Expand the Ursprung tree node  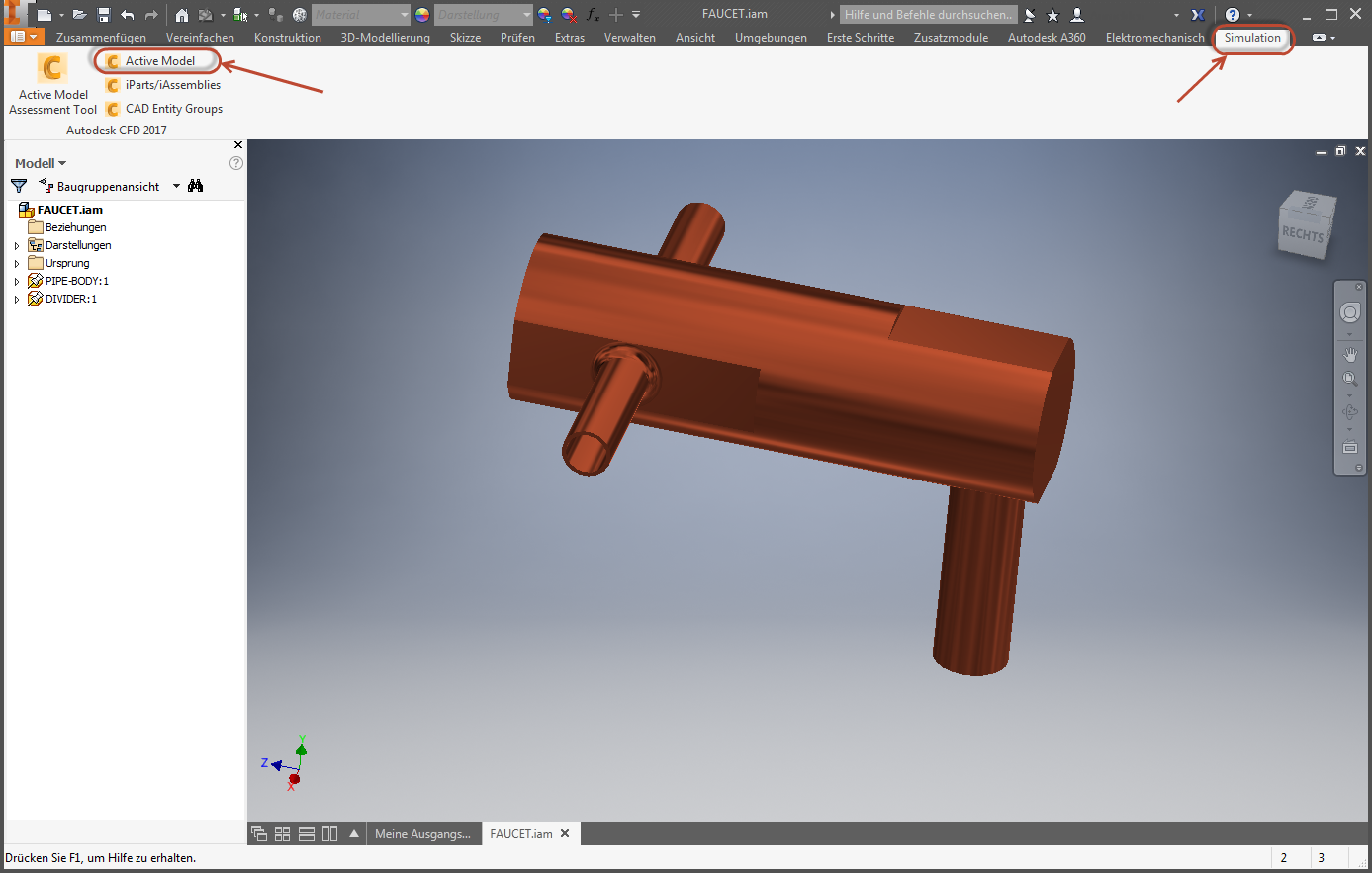[17, 263]
